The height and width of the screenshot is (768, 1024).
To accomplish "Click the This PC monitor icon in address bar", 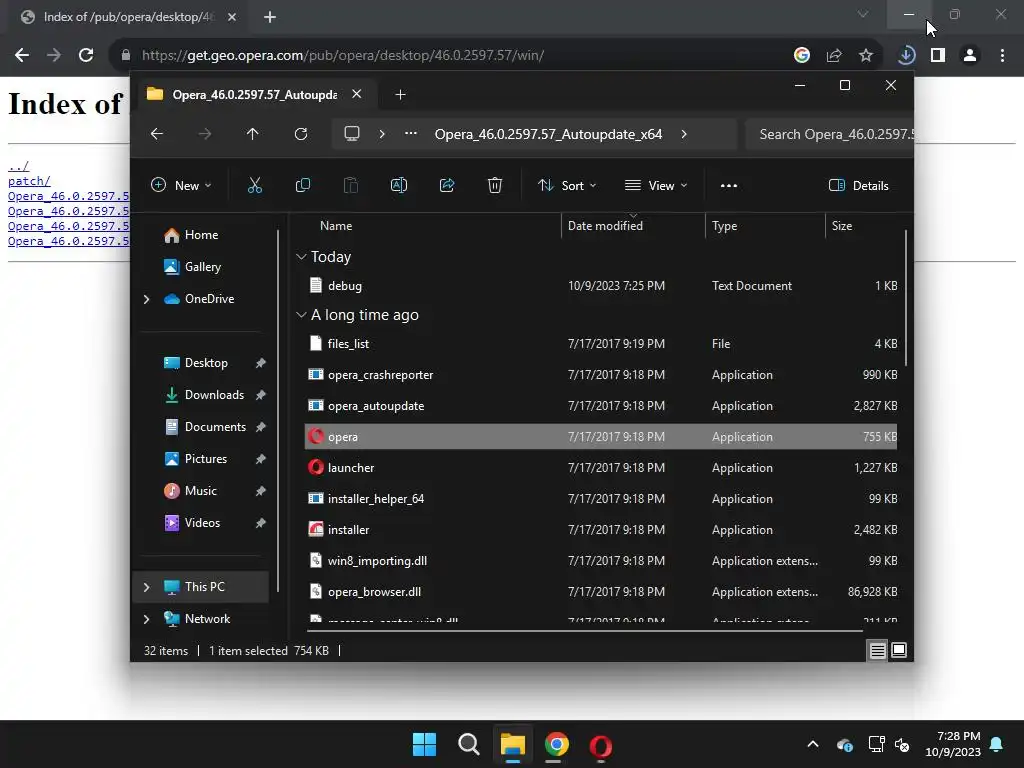I will pyautogui.click(x=352, y=134).
